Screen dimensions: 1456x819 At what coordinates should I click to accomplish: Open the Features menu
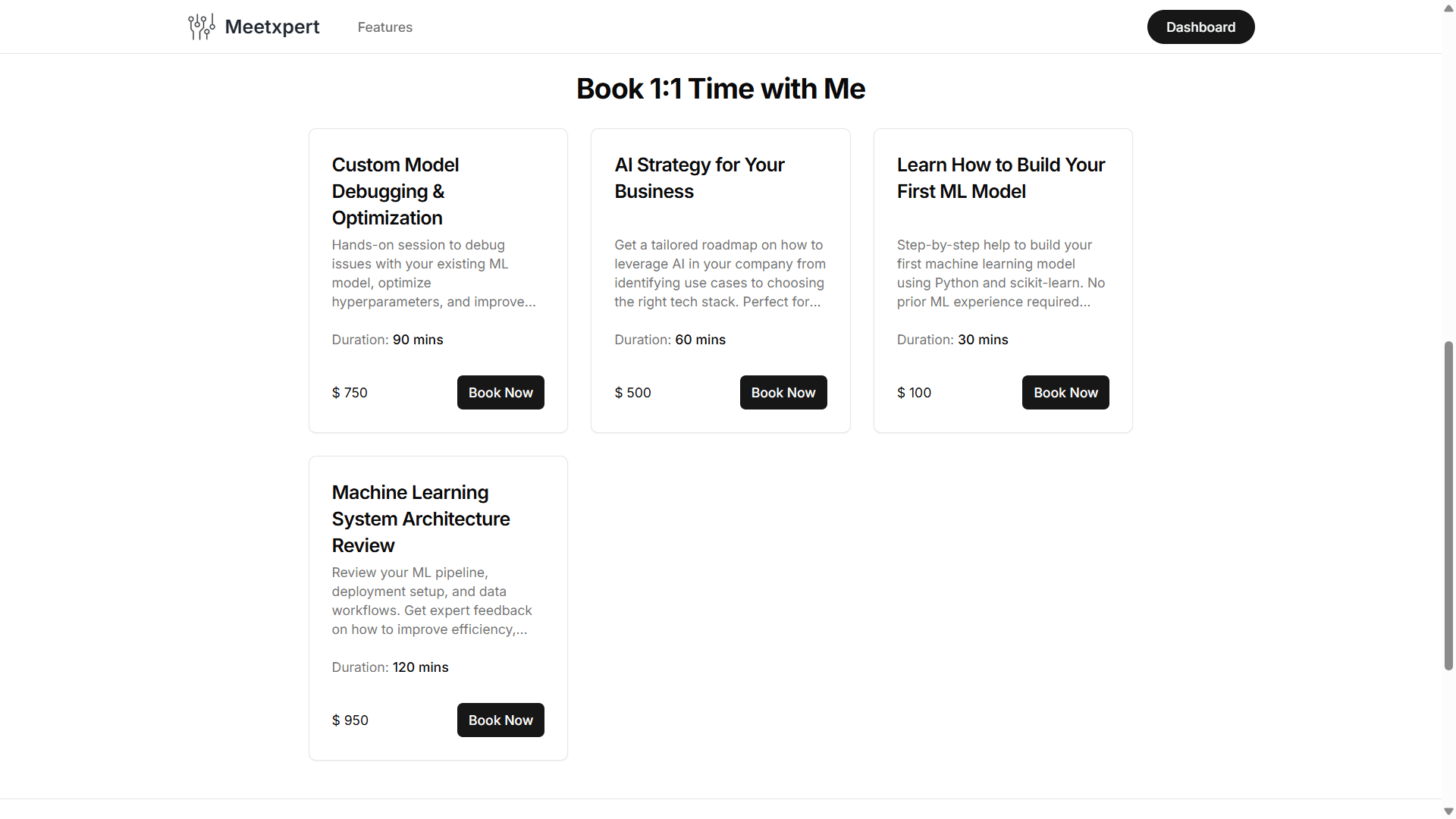pos(384,27)
